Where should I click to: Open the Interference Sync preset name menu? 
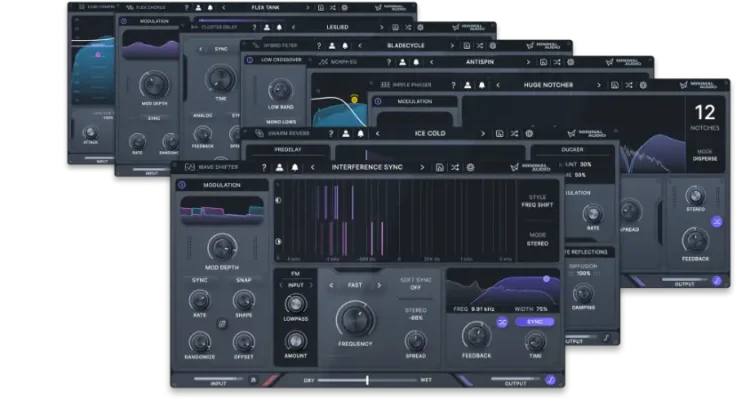(x=362, y=167)
